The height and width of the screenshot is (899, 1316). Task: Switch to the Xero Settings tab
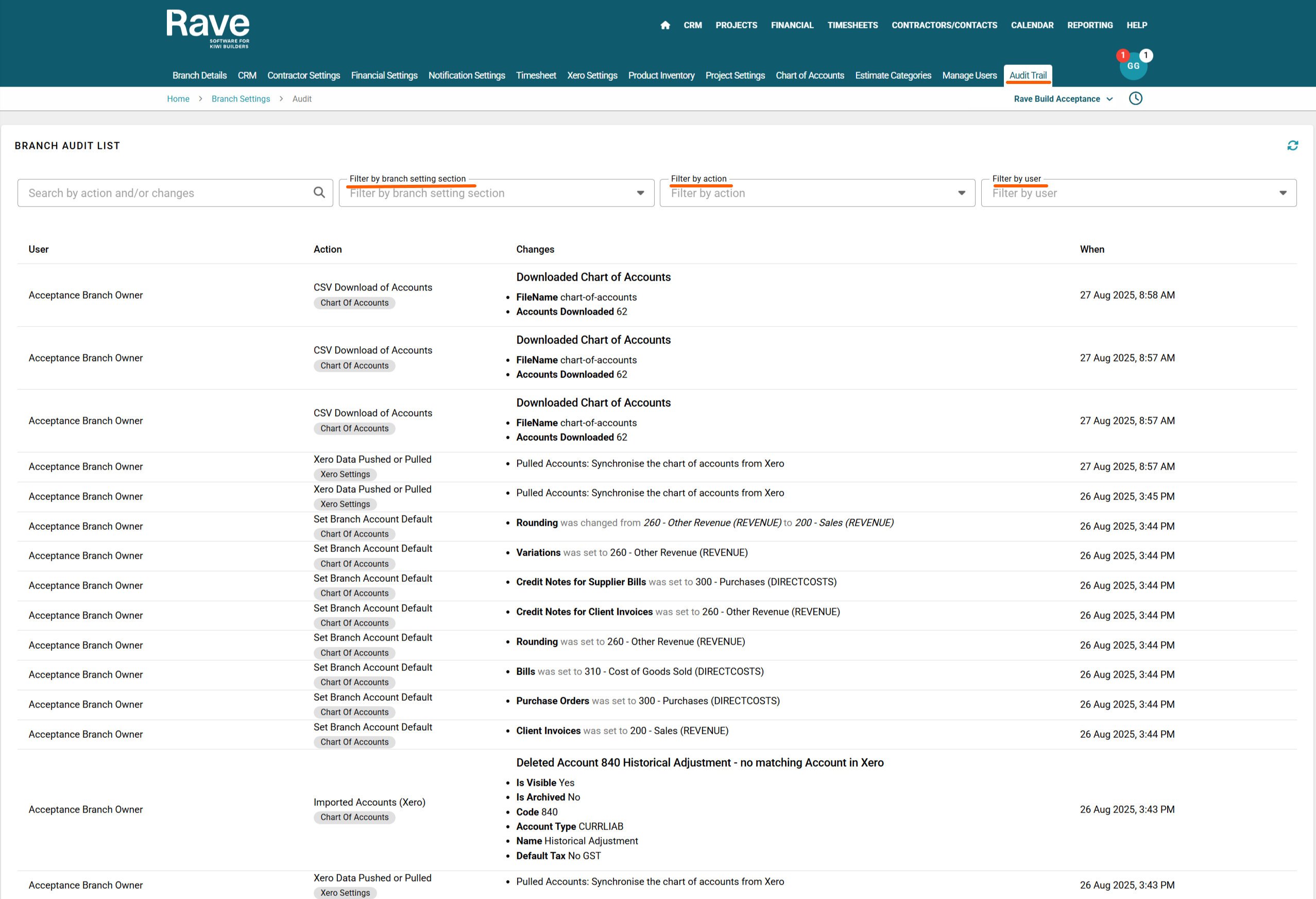pyautogui.click(x=592, y=75)
